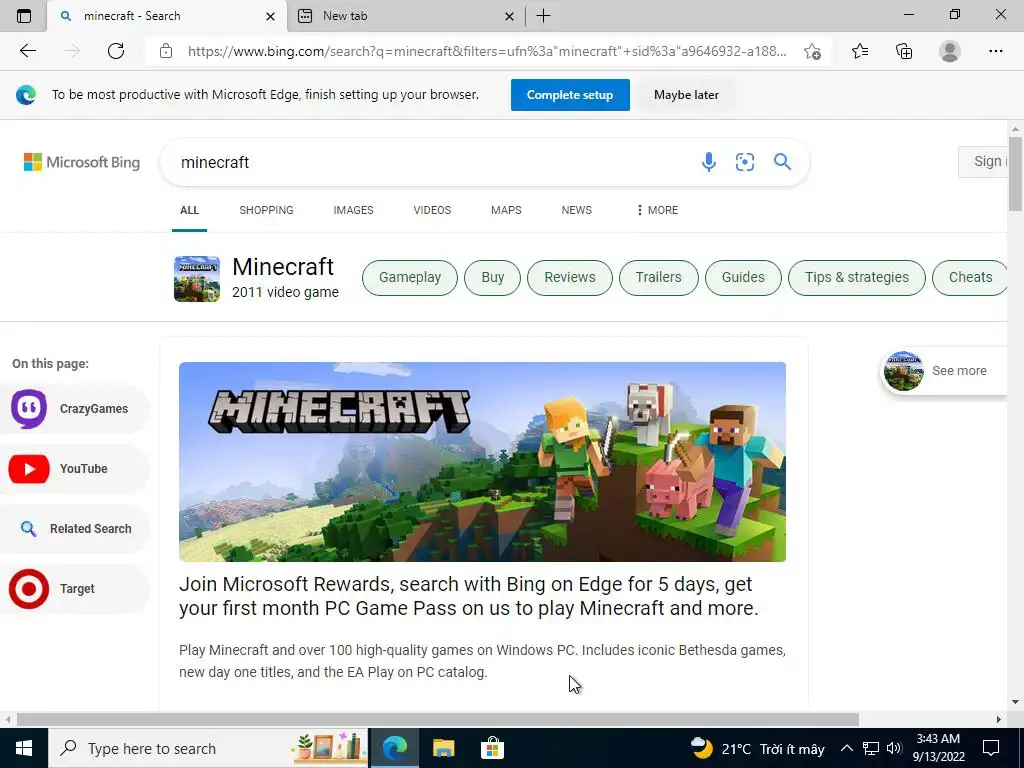Viewport: 1024px width, 768px height.
Task: Select the Trailers chip
Action: point(658,278)
